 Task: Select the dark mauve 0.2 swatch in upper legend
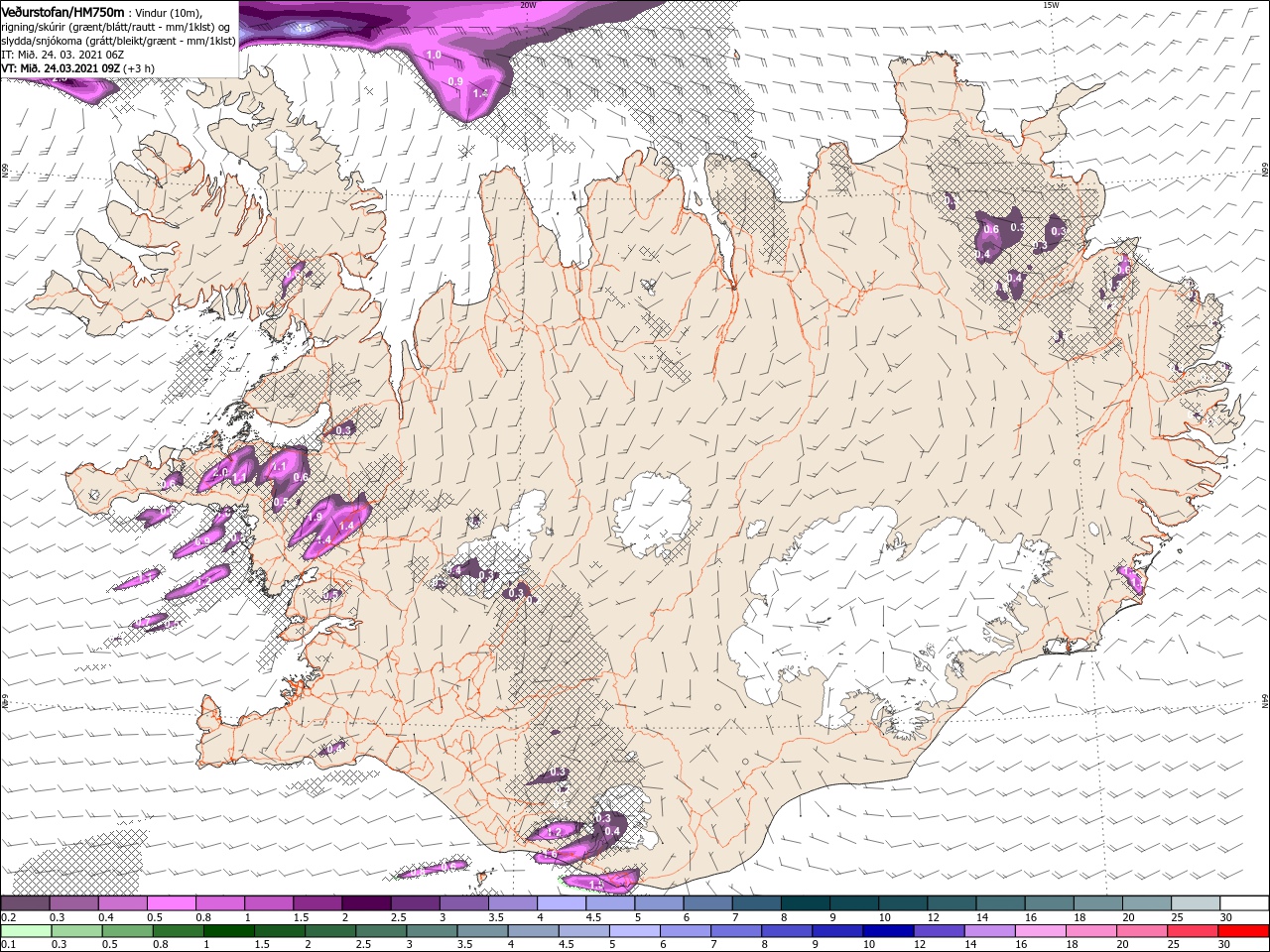coord(25,902)
